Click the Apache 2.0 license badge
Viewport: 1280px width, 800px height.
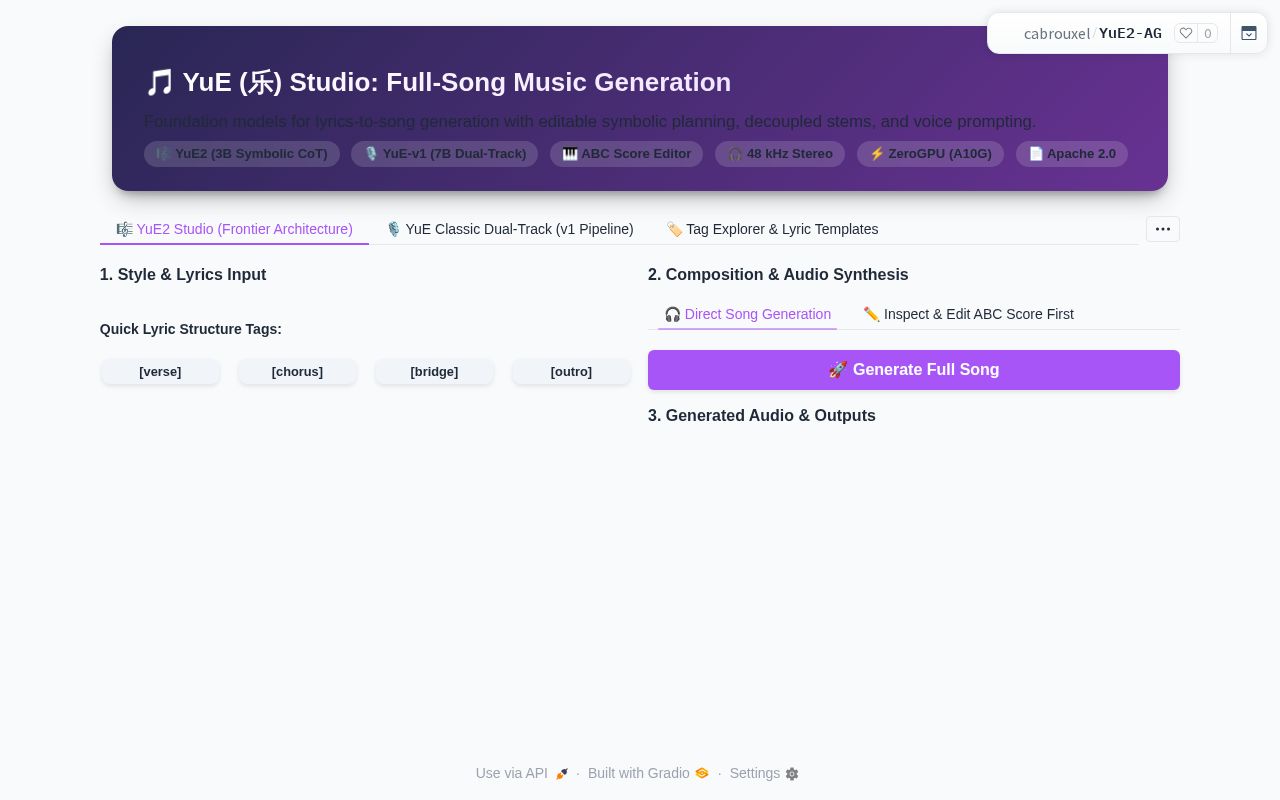pyautogui.click(x=1072, y=154)
